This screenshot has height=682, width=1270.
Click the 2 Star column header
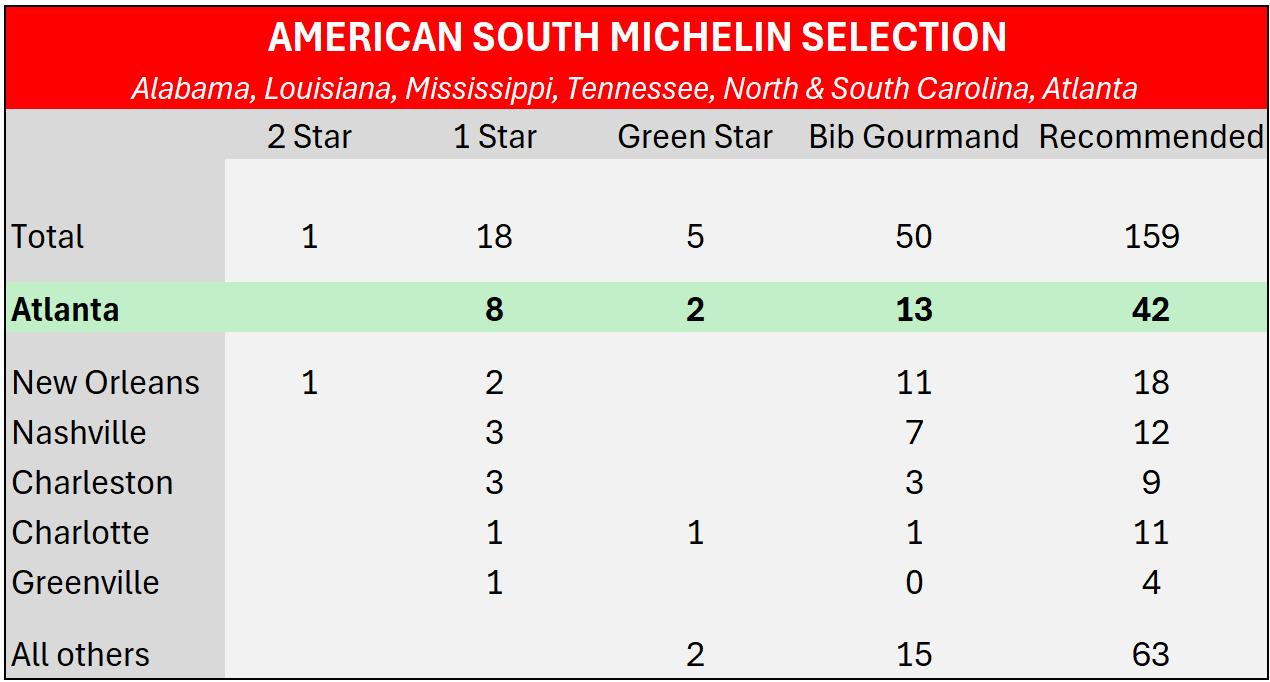pyautogui.click(x=309, y=137)
